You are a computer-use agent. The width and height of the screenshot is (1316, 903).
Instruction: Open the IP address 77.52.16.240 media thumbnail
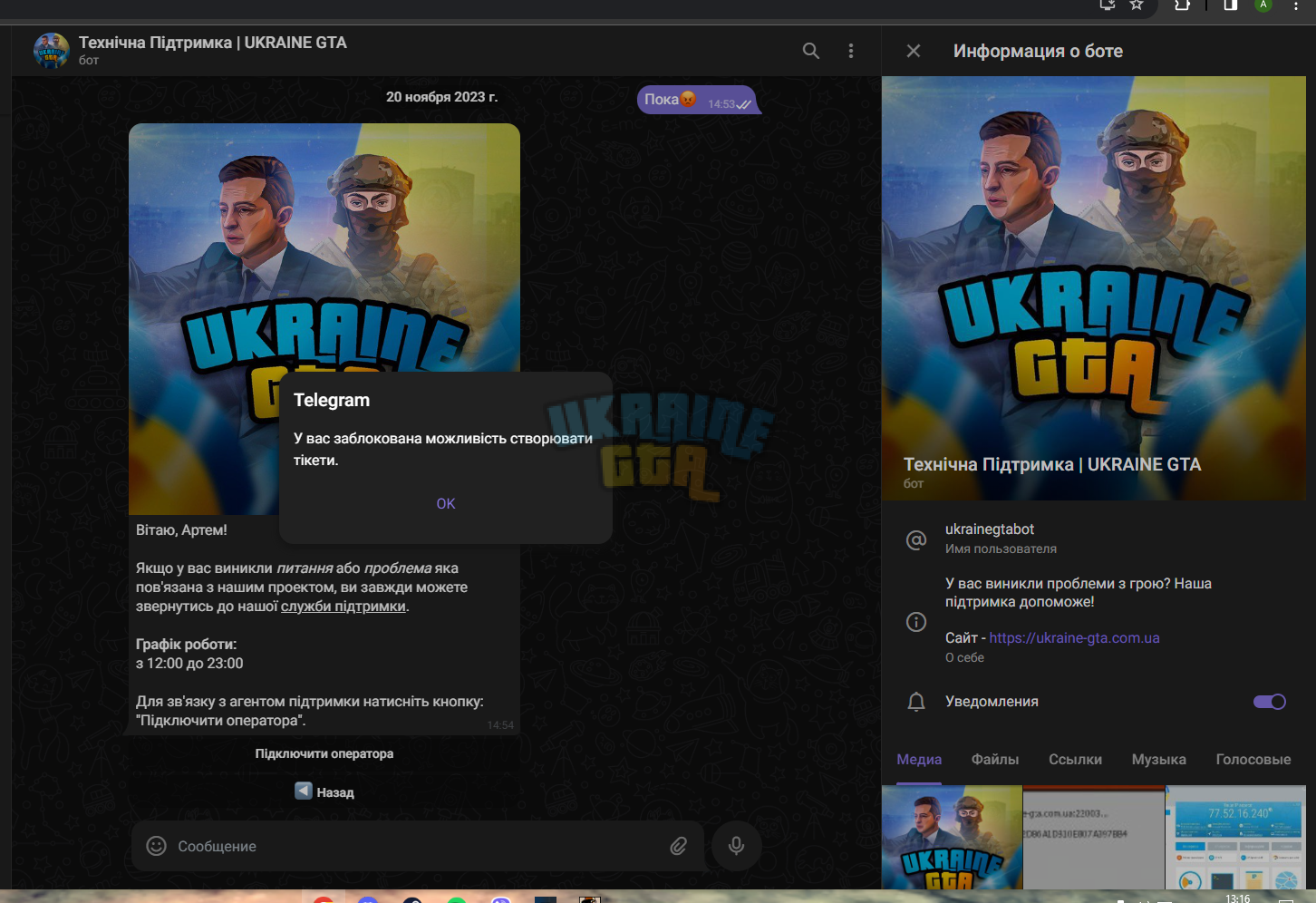[1235, 837]
